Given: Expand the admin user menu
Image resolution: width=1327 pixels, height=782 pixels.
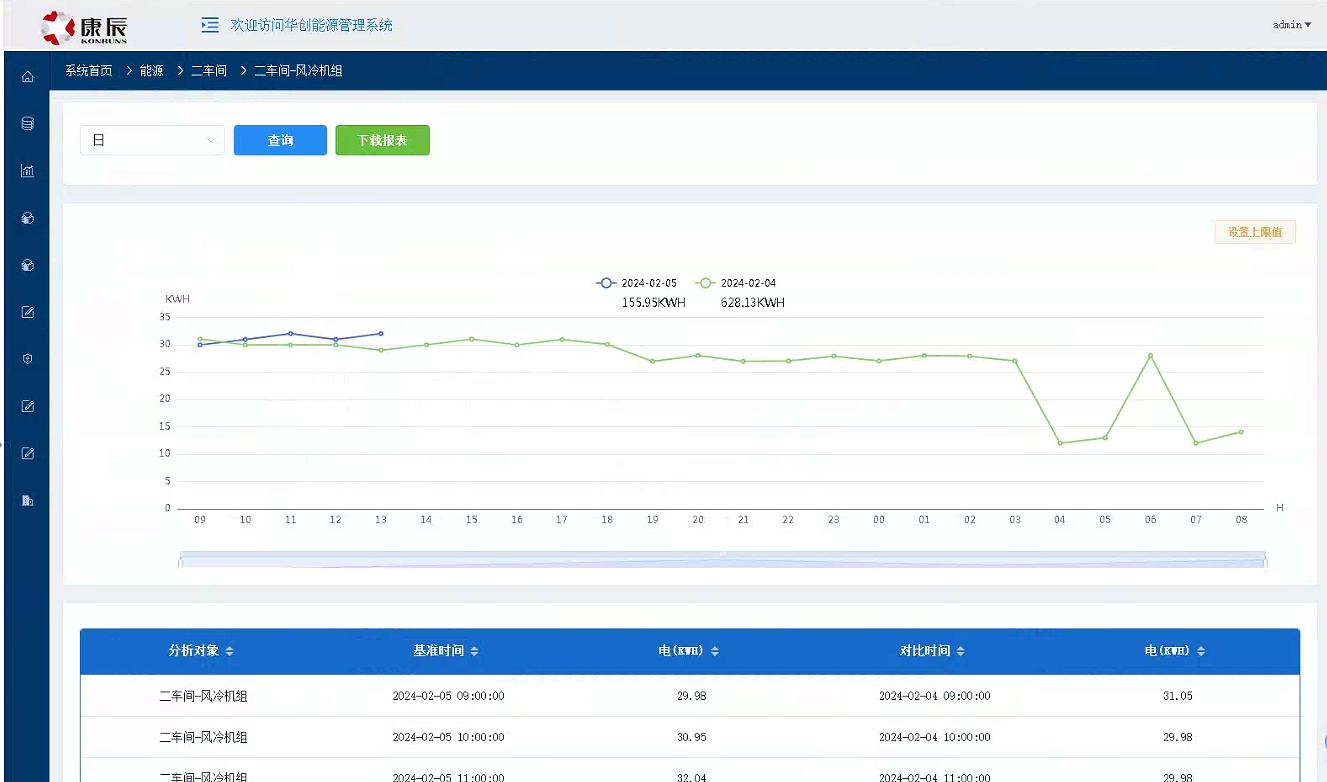Looking at the screenshot, I should 1291,25.
